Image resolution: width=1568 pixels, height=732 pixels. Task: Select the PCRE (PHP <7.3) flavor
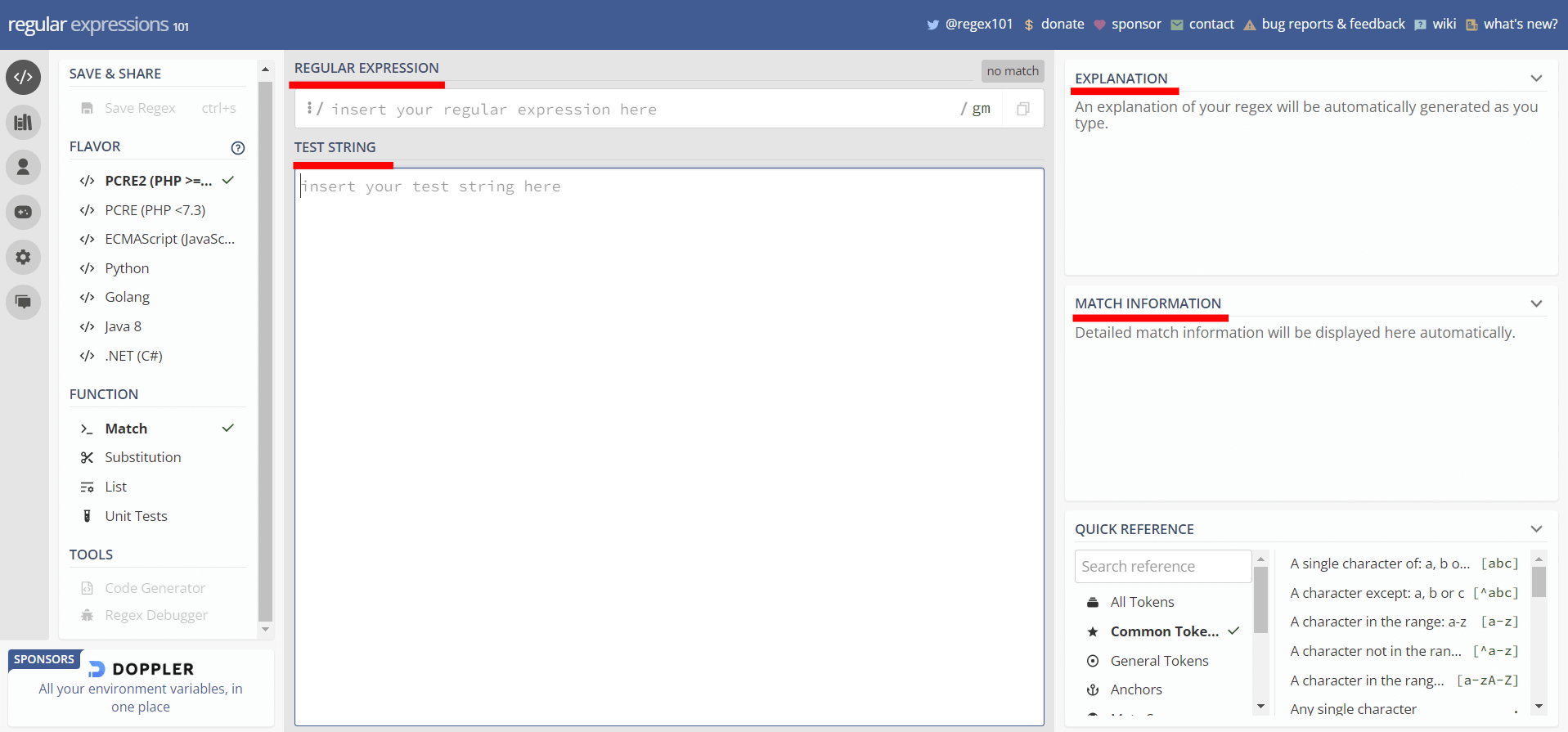click(x=156, y=210)
